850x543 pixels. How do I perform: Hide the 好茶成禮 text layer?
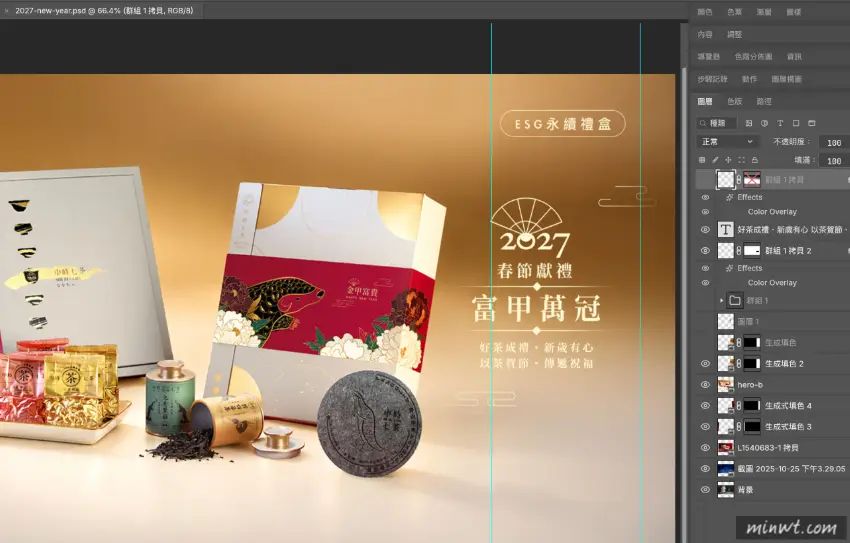tap(705, 230)
